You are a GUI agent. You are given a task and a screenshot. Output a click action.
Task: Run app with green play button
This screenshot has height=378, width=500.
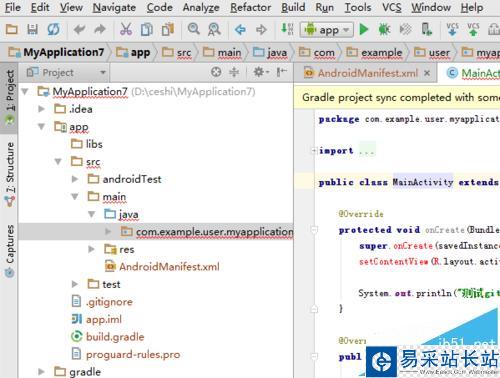pos(364,30)
